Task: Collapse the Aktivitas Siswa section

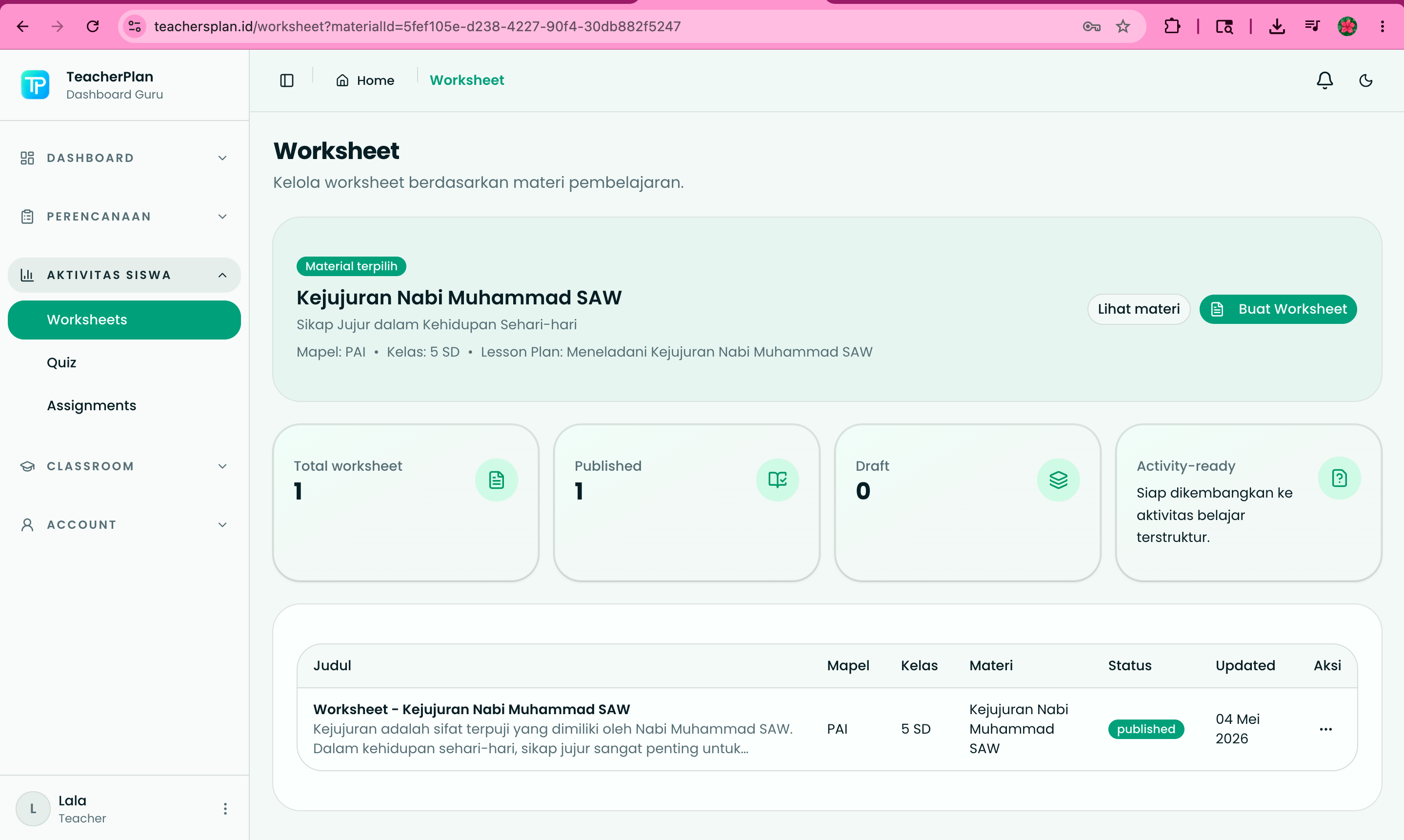Action: coord(124,275)
